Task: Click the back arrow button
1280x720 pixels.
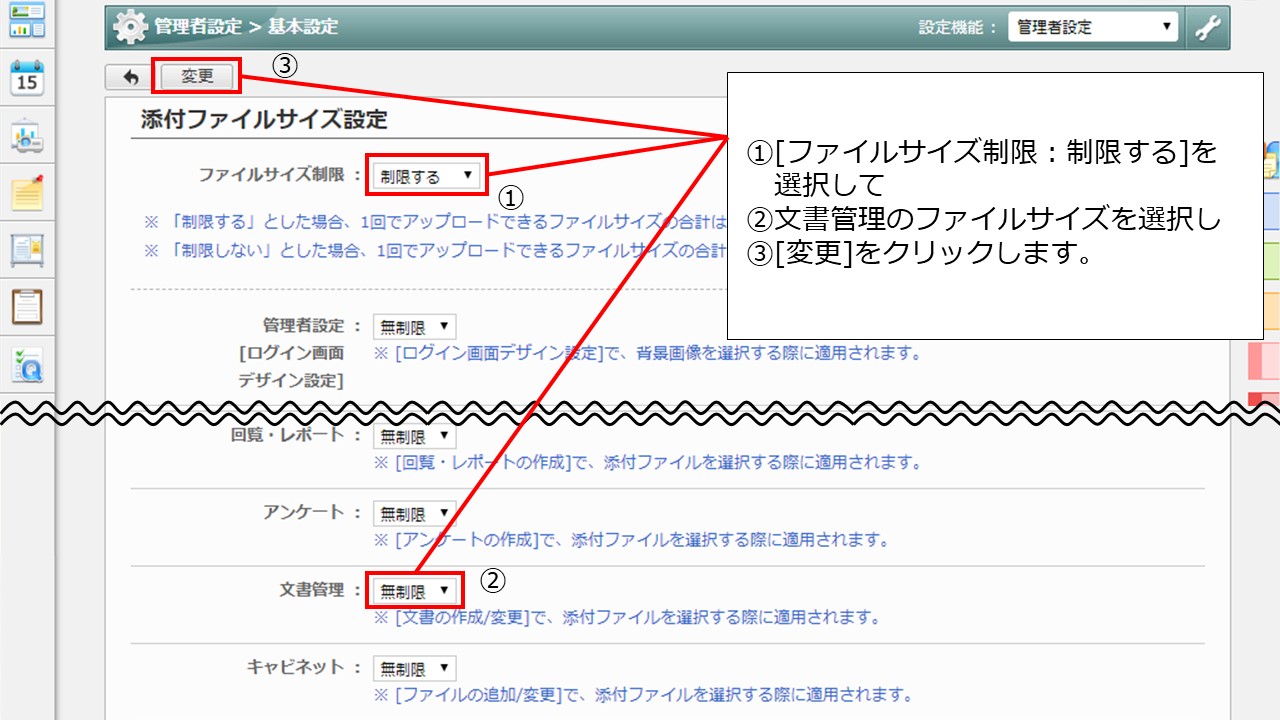Action: coord(130,77)
